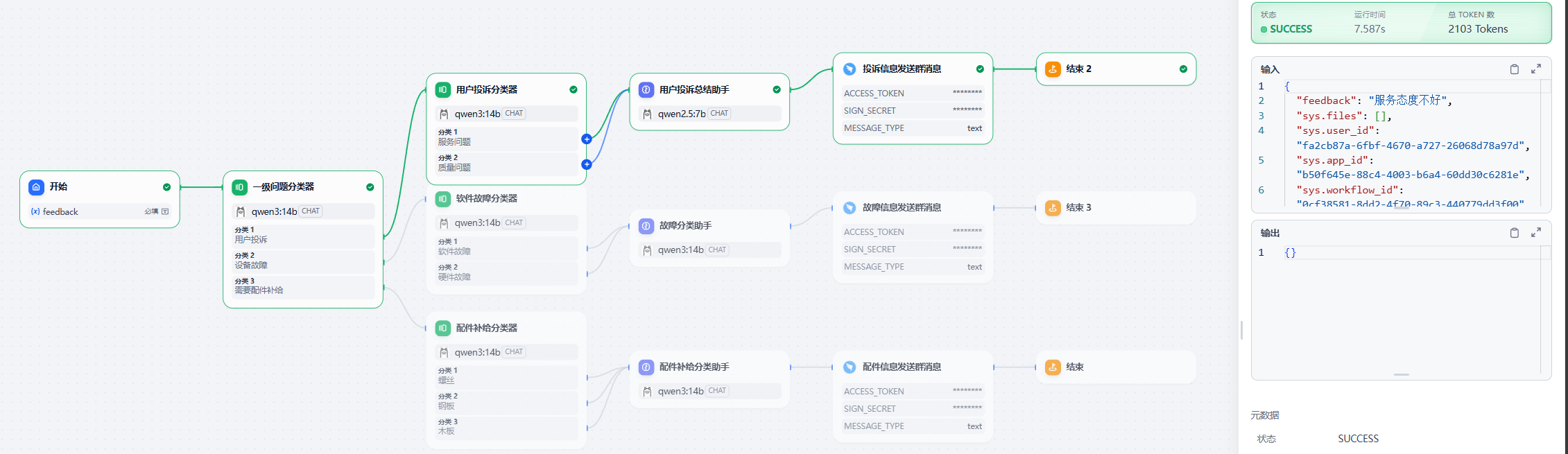Click qwen3:14b model row in 用户投诉分类器
The image size is (1568, 454).
506,114
